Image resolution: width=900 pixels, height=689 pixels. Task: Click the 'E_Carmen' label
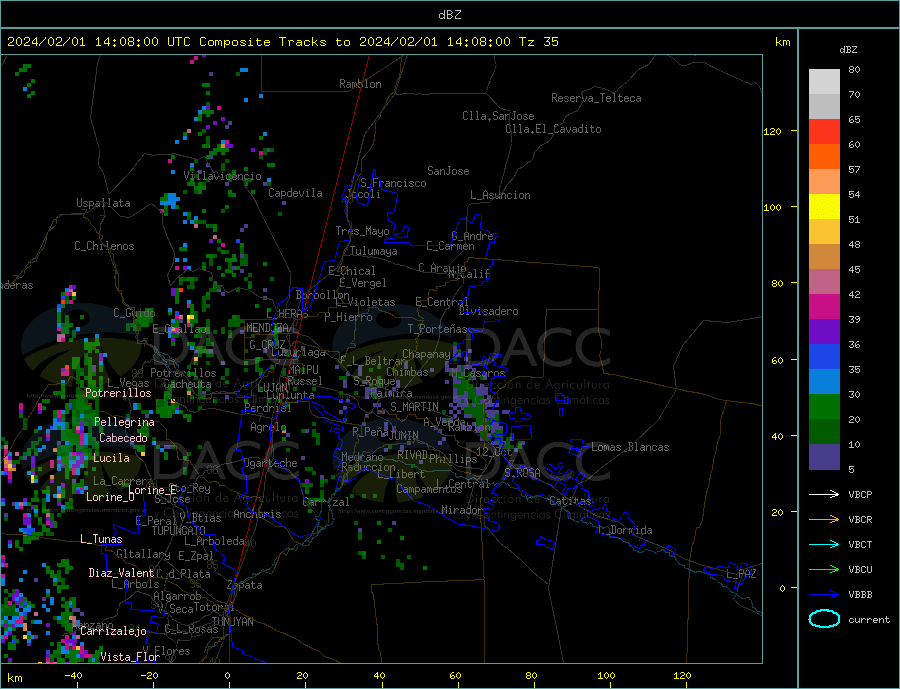pos(450,246)
